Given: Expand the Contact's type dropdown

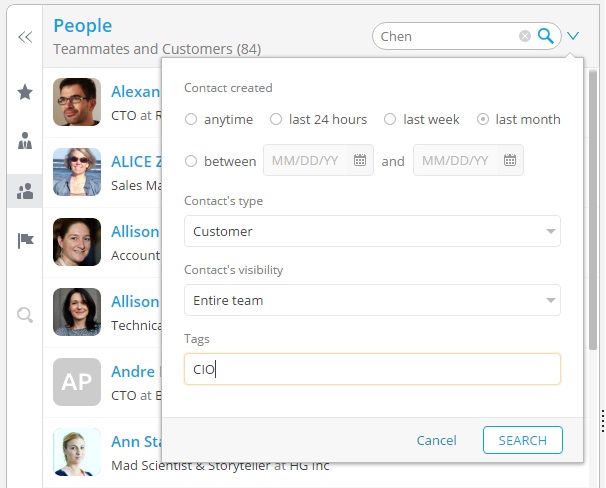Looking at the screenshot, I should coord(372,231).
